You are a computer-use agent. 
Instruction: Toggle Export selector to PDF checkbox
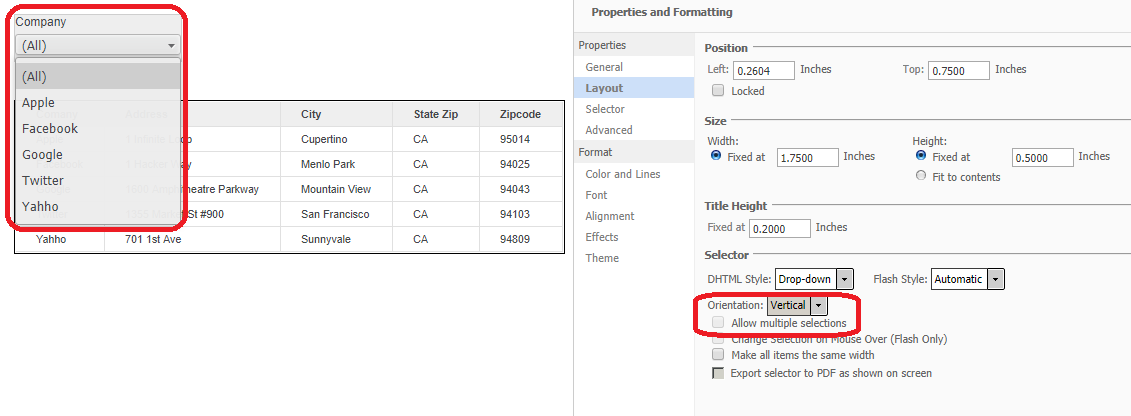tap(718, 373)
